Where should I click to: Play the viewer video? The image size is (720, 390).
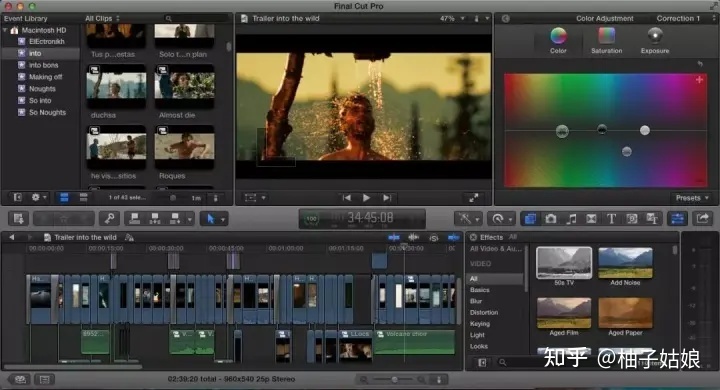(x=366, y=198)
